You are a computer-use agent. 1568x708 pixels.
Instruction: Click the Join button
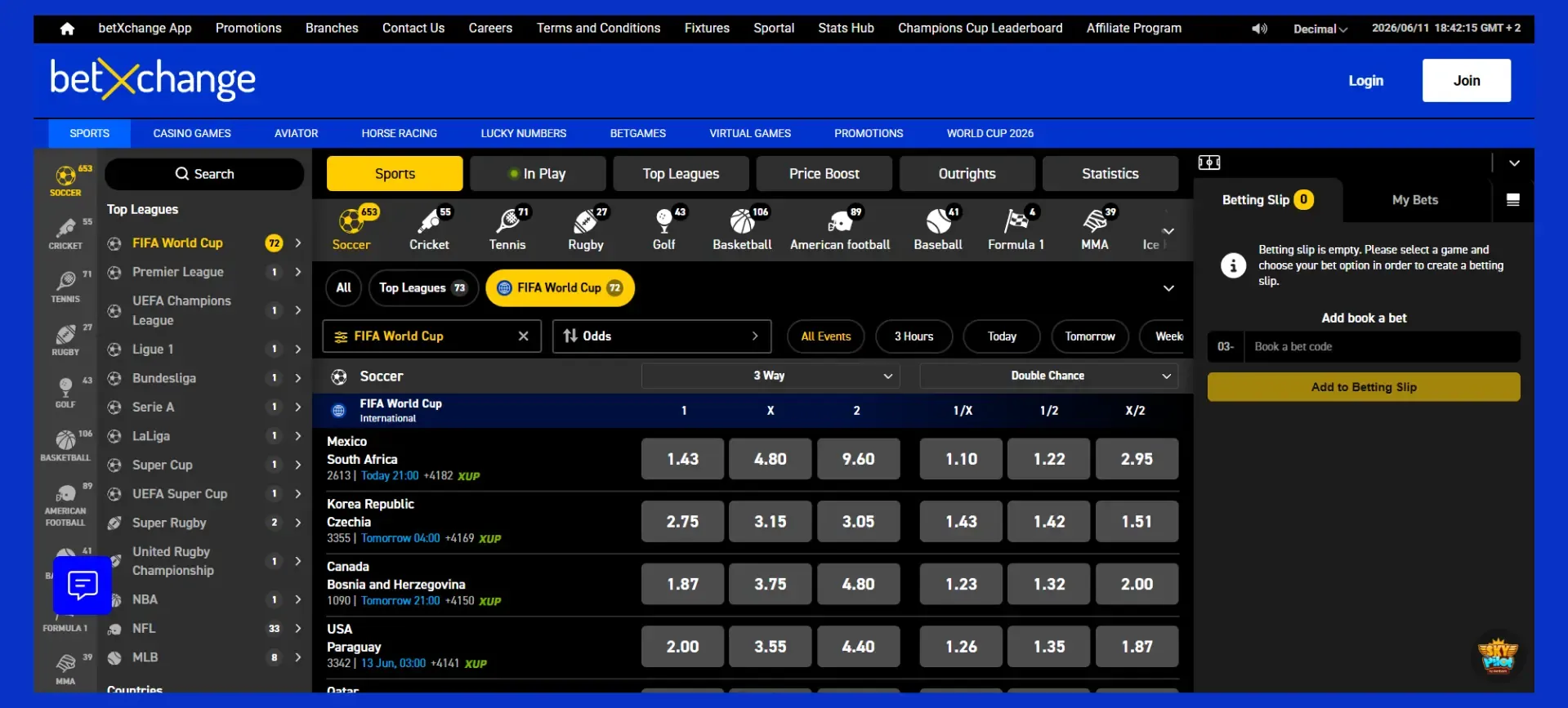(x=1467, y=81)
